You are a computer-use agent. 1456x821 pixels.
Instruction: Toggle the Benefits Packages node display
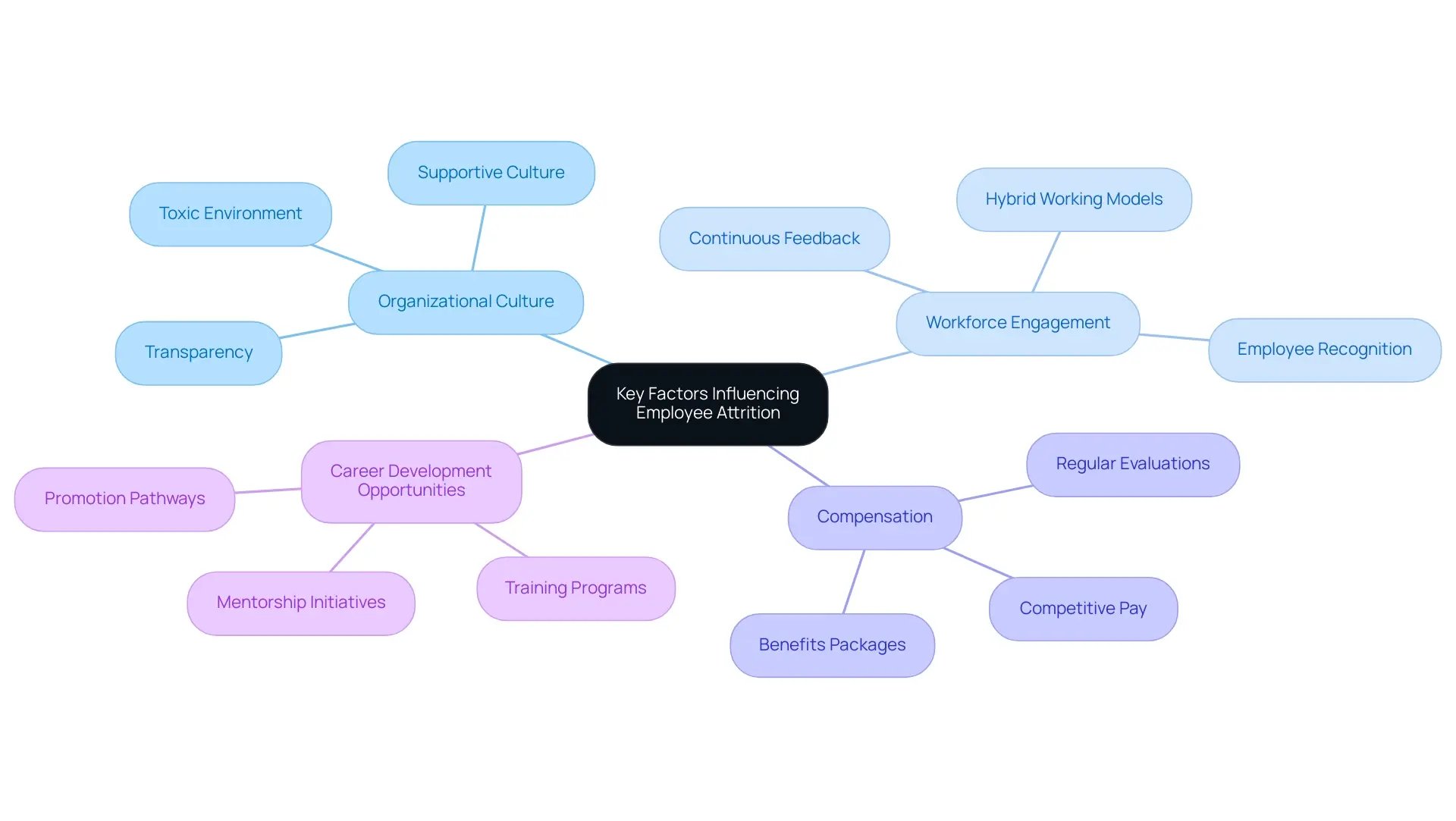[x=831, y=644]
